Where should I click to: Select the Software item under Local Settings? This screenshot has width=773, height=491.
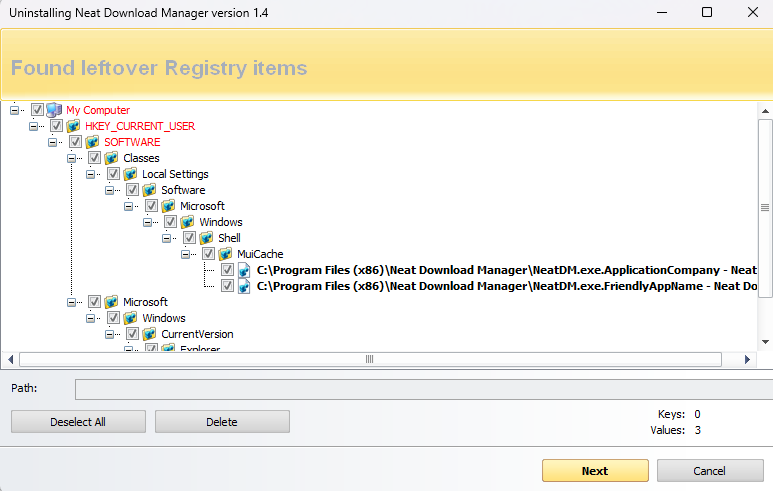(x=183, y=190)
